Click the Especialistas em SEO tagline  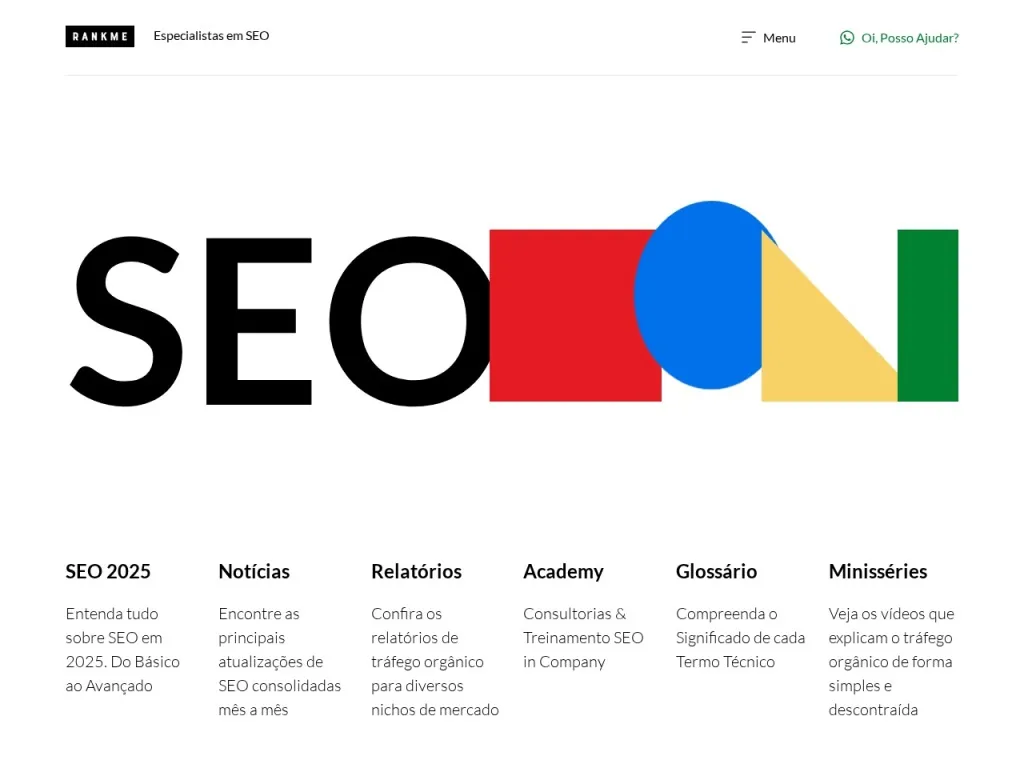(211, 36)
